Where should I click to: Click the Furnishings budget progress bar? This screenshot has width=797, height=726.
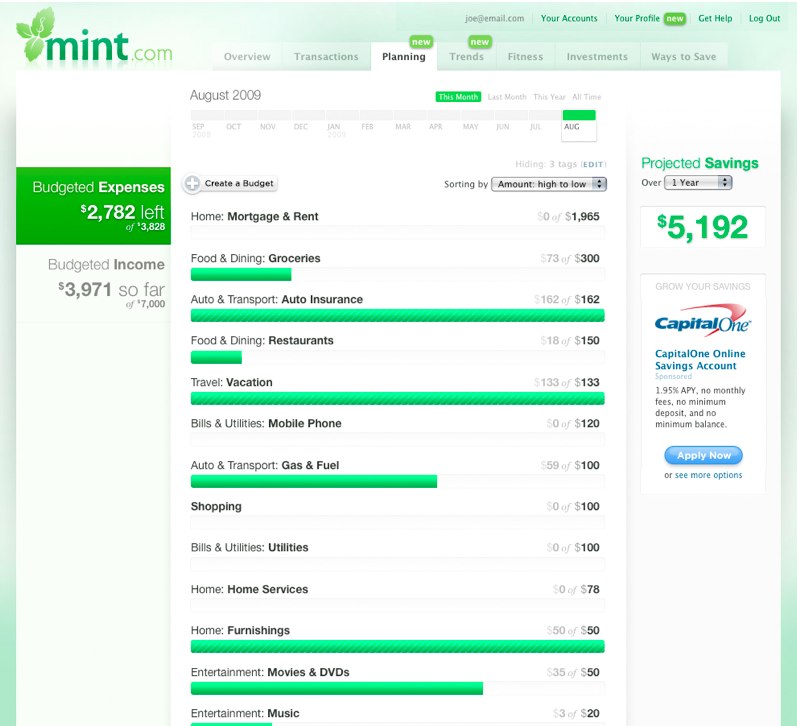tap(397, 647)
